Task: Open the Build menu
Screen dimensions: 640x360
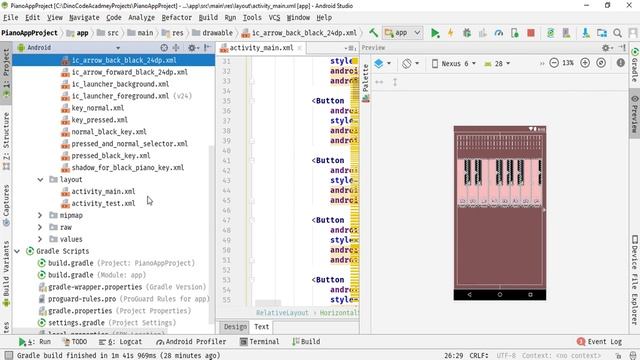Action: click(208, 18)
